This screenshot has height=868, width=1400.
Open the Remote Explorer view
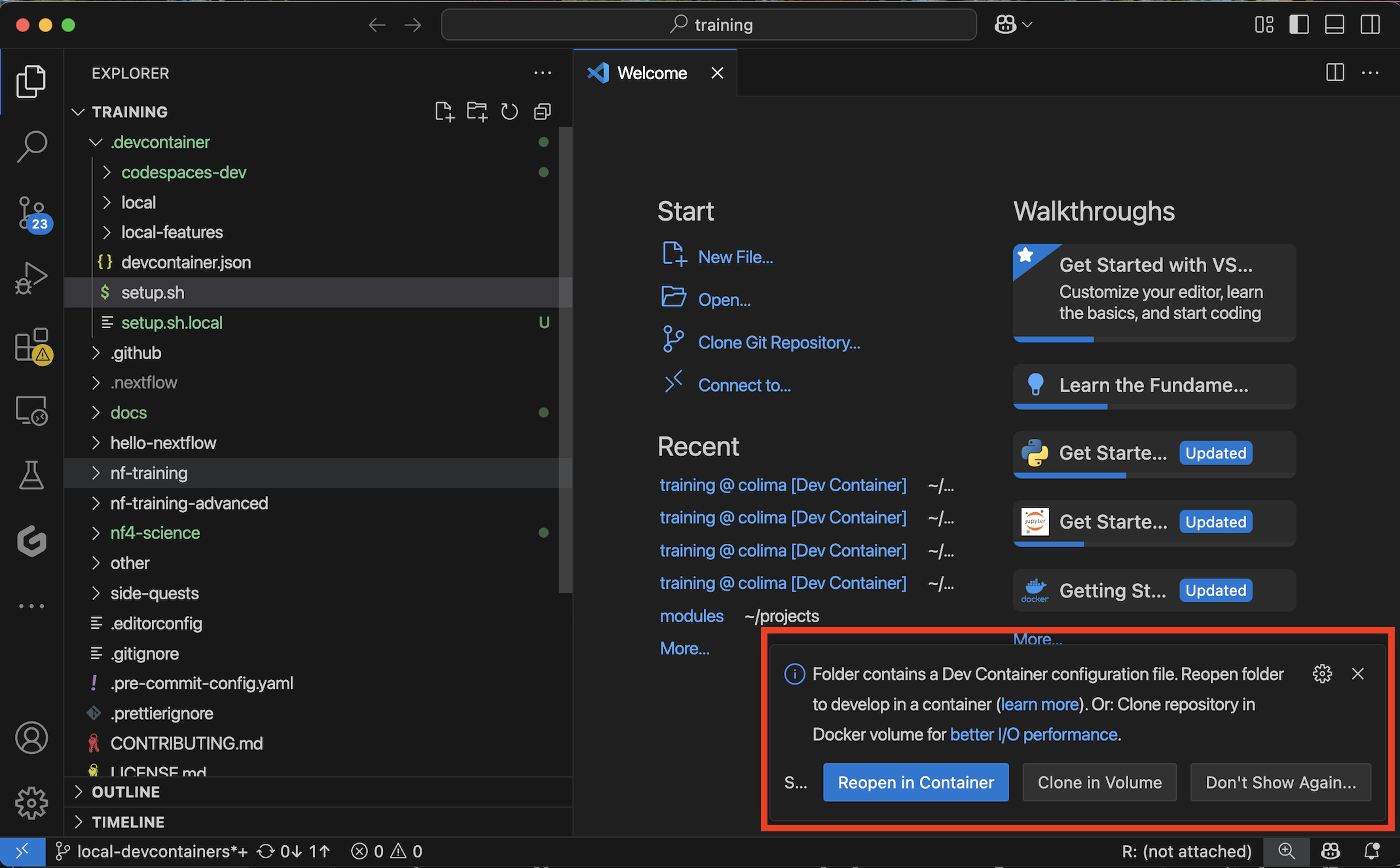point(31,411)
